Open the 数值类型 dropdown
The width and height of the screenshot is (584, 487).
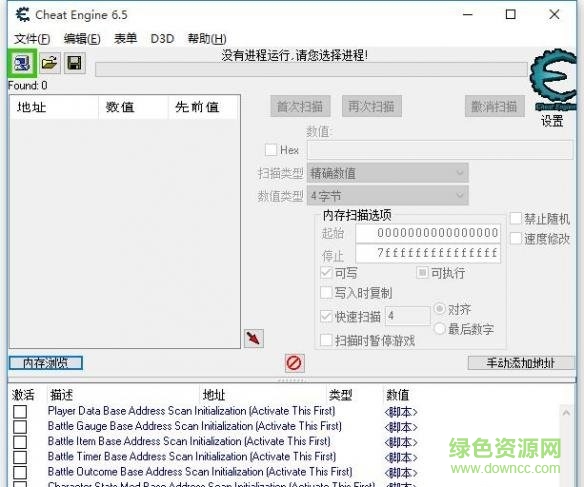387,195
